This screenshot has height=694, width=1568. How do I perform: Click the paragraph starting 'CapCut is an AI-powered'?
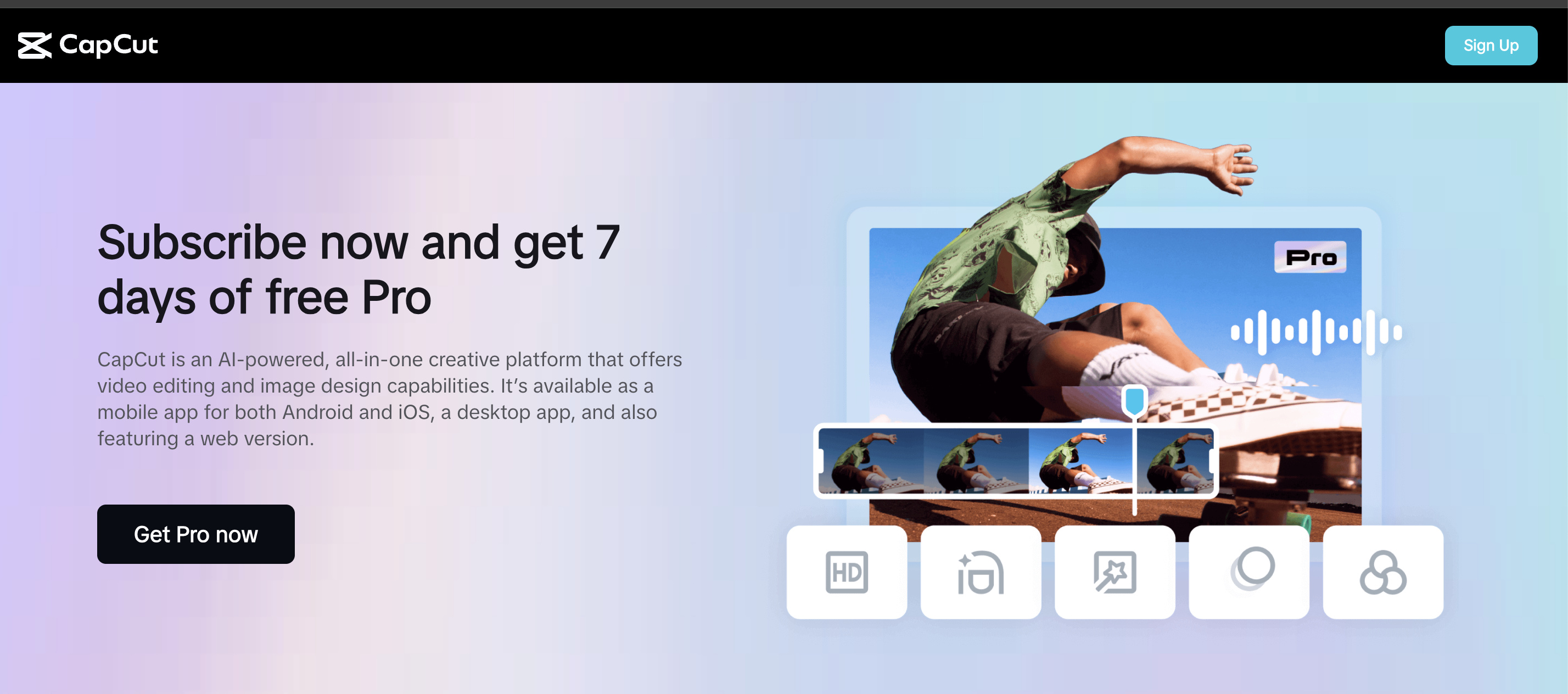390,399
